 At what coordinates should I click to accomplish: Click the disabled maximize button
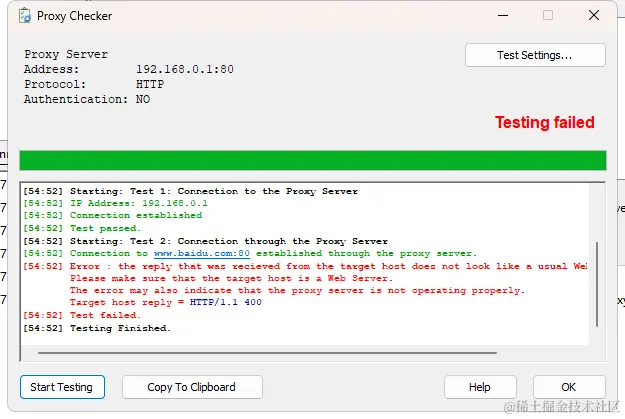548,15
